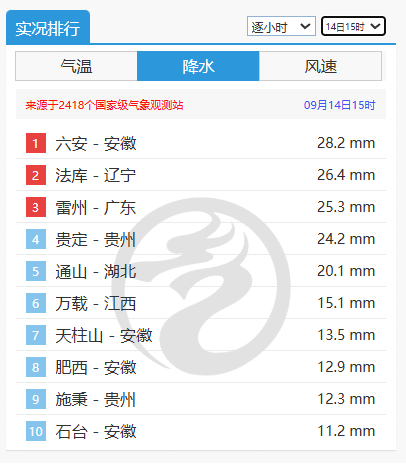Switch to the 气温 tab
The image size is (406, 467).
(x=76, y=66)
